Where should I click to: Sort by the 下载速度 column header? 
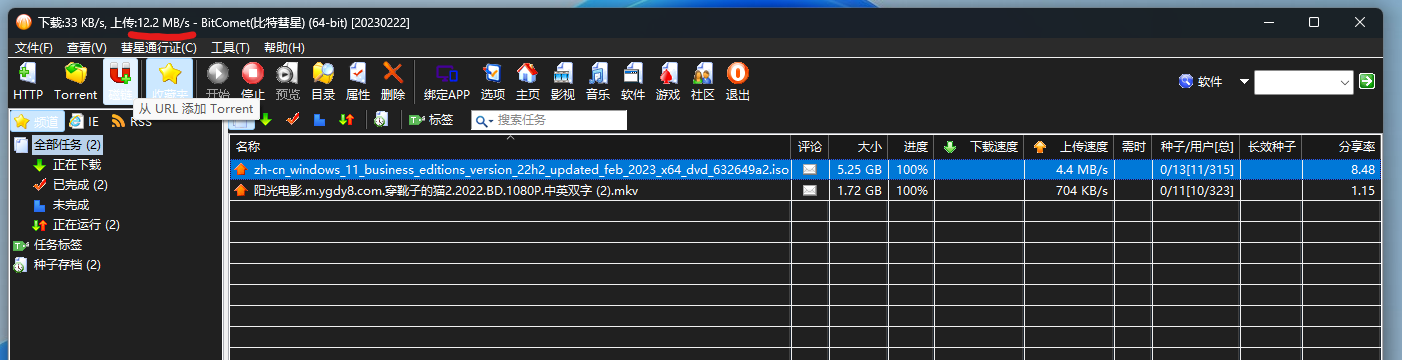click(979, 147)
